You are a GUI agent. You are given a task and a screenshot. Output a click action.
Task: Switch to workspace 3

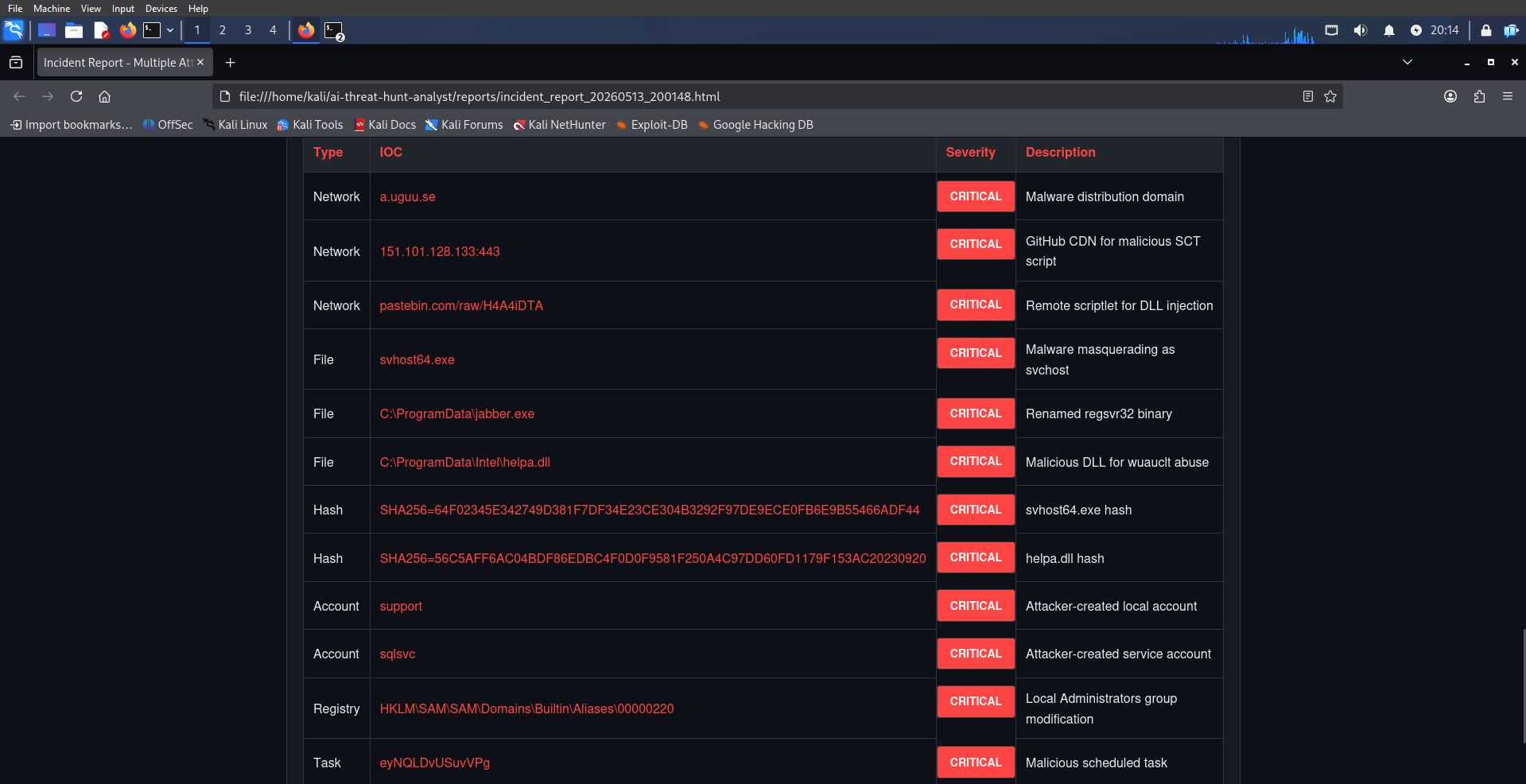248,30
